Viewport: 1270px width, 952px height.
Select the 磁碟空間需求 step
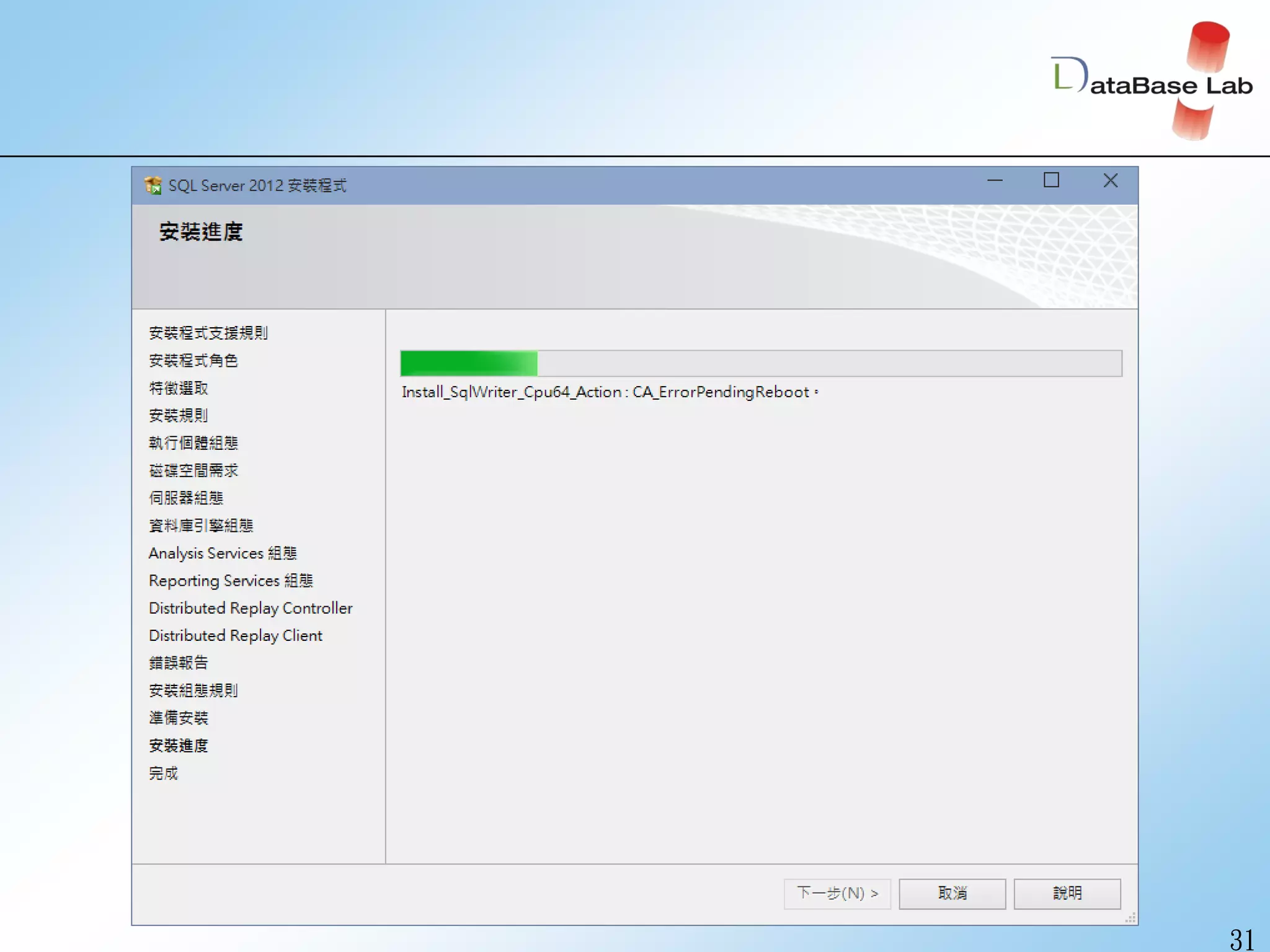pos(193,470)
